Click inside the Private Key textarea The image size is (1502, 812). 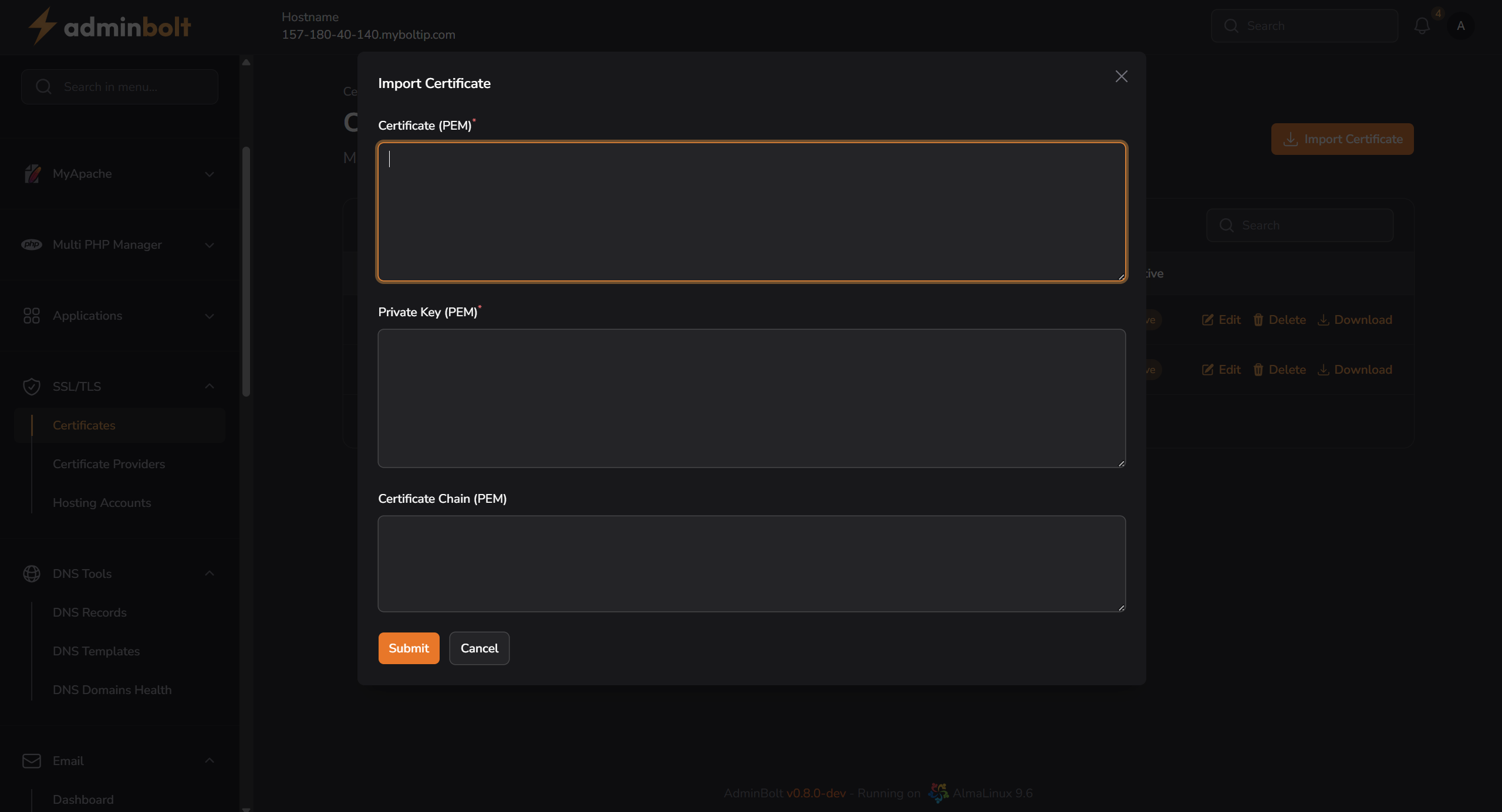[751, 398]
